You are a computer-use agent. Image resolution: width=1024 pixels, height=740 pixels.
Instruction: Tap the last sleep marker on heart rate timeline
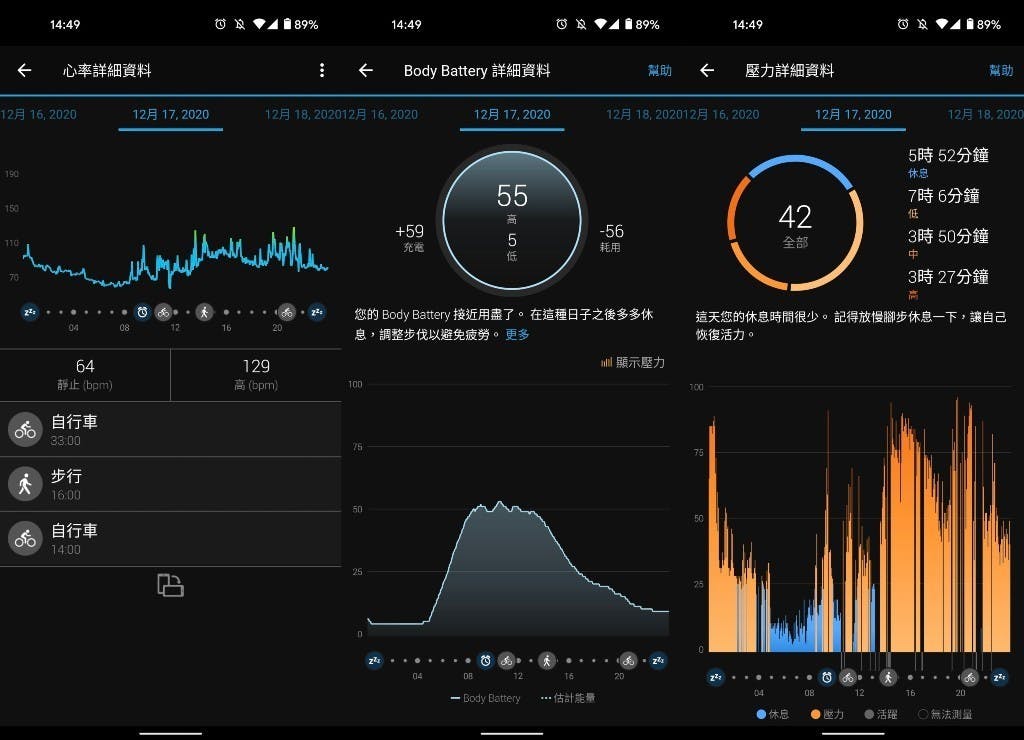[x=317, y=312]
